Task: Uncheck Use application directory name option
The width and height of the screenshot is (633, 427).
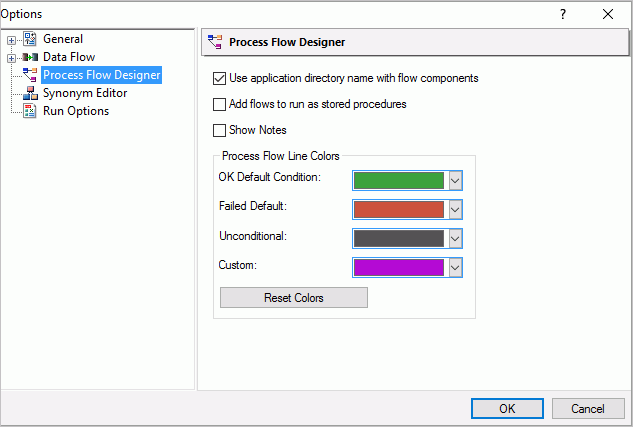Action: pos(219,78)
